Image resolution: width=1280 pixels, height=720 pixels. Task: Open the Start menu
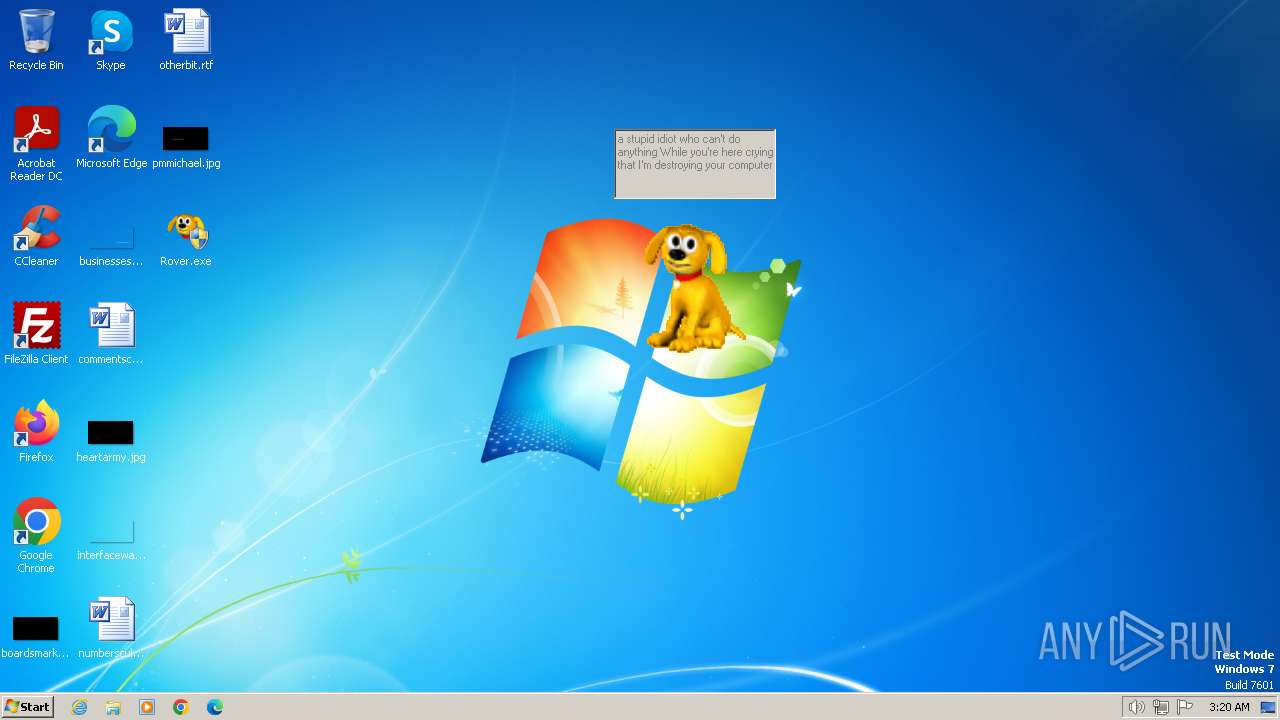click(27, 707)
